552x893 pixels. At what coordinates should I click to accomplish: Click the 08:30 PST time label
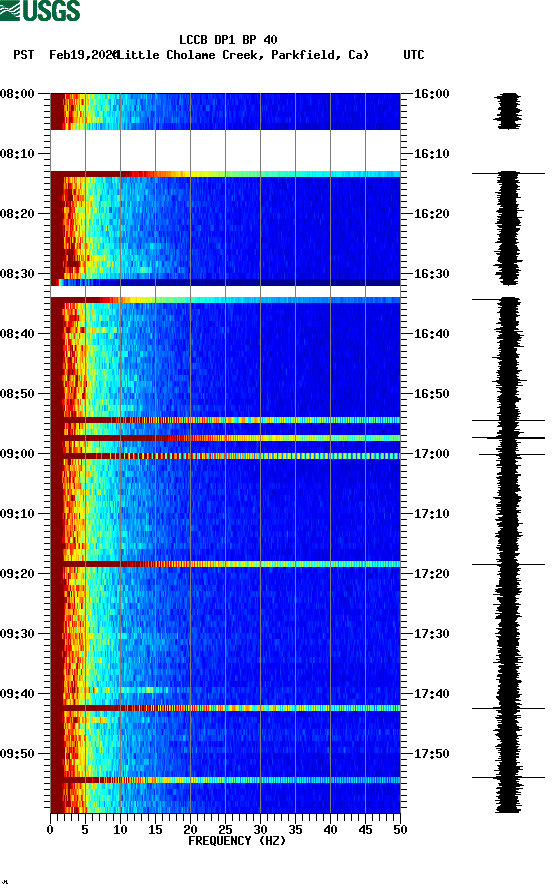pyautogui.click(x=17, y=273)
